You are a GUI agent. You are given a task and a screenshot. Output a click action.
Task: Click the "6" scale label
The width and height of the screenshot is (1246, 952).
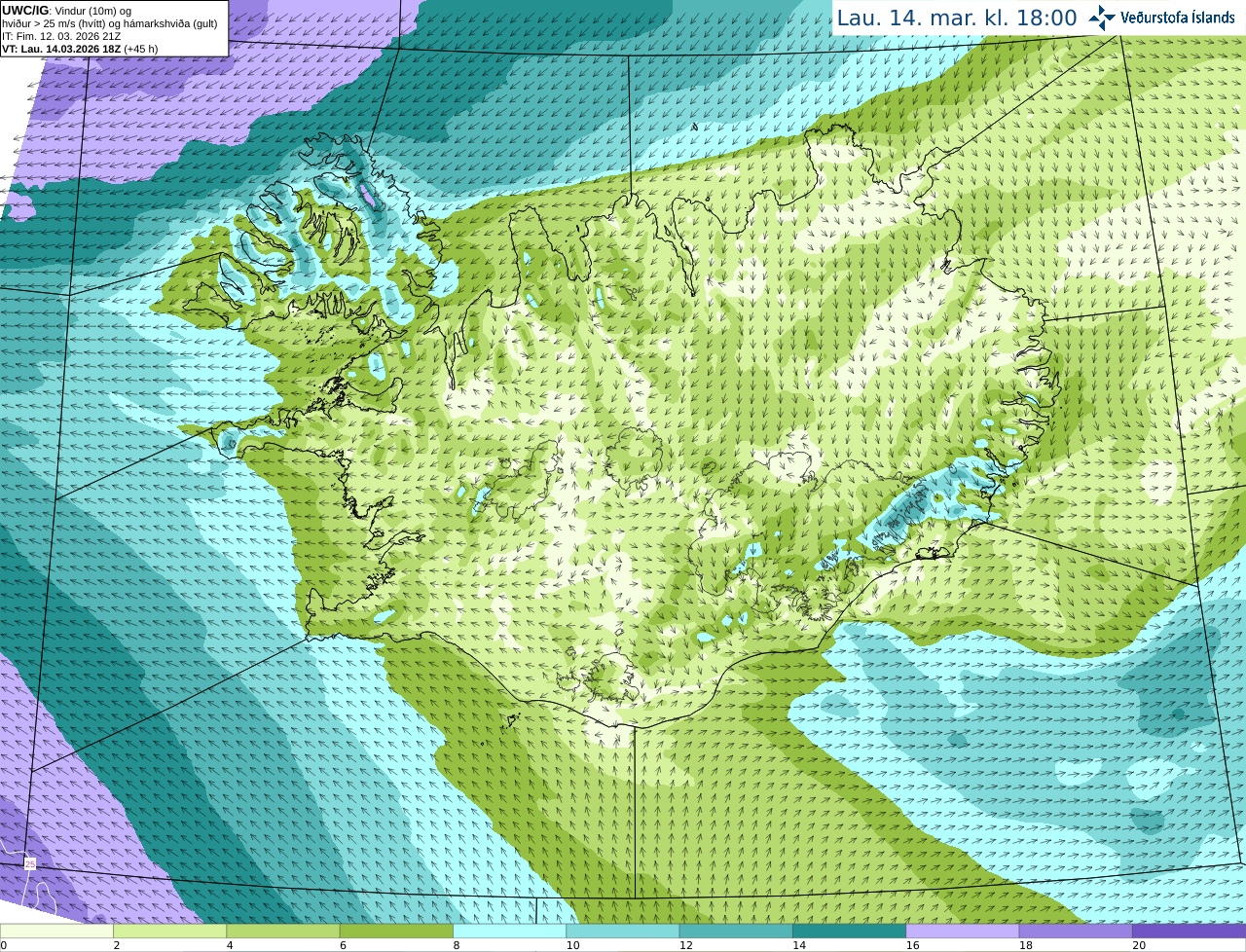tap(343, 945)
